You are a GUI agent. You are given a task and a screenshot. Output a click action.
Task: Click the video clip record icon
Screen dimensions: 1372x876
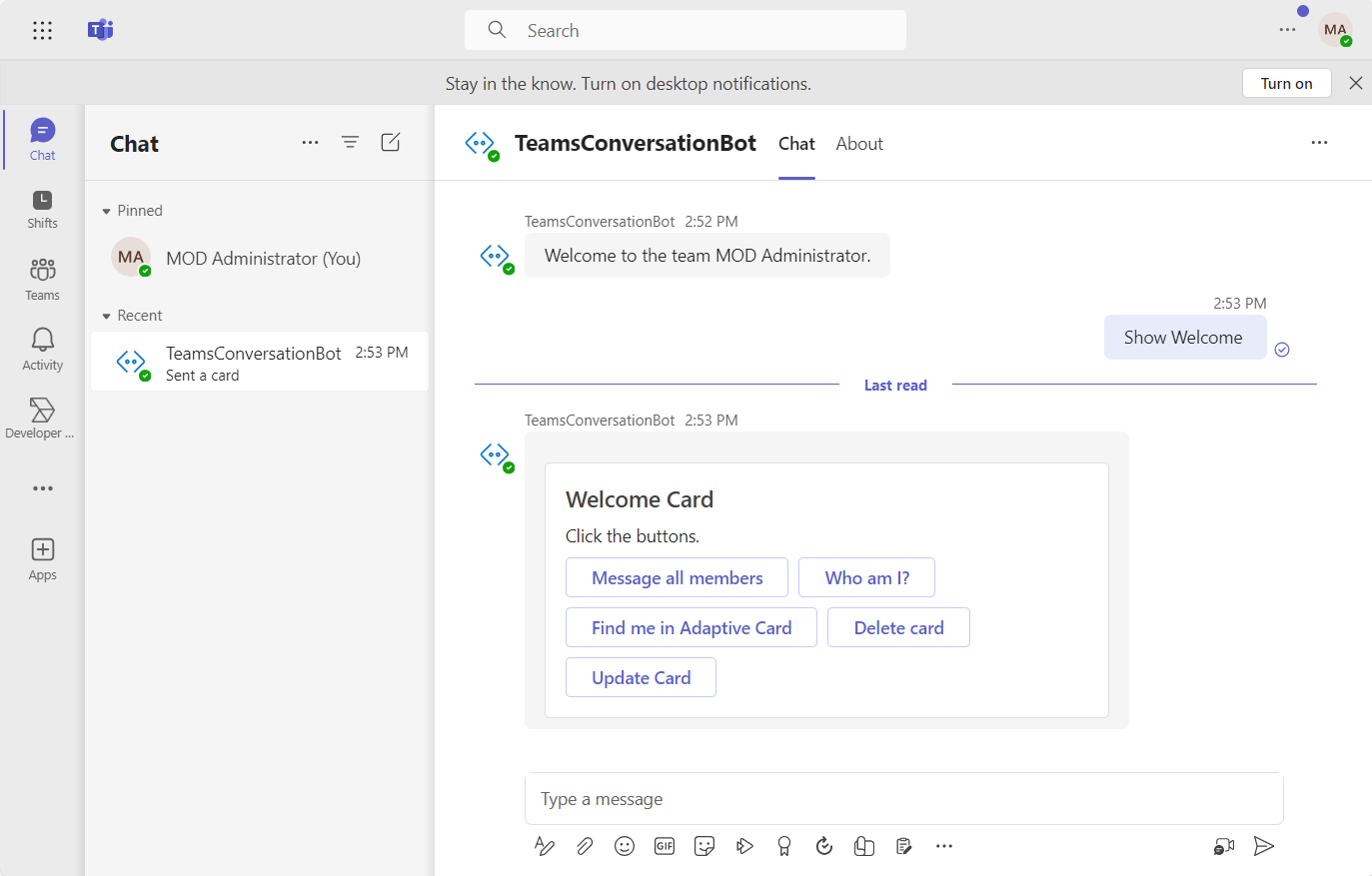click(1224, 846)
